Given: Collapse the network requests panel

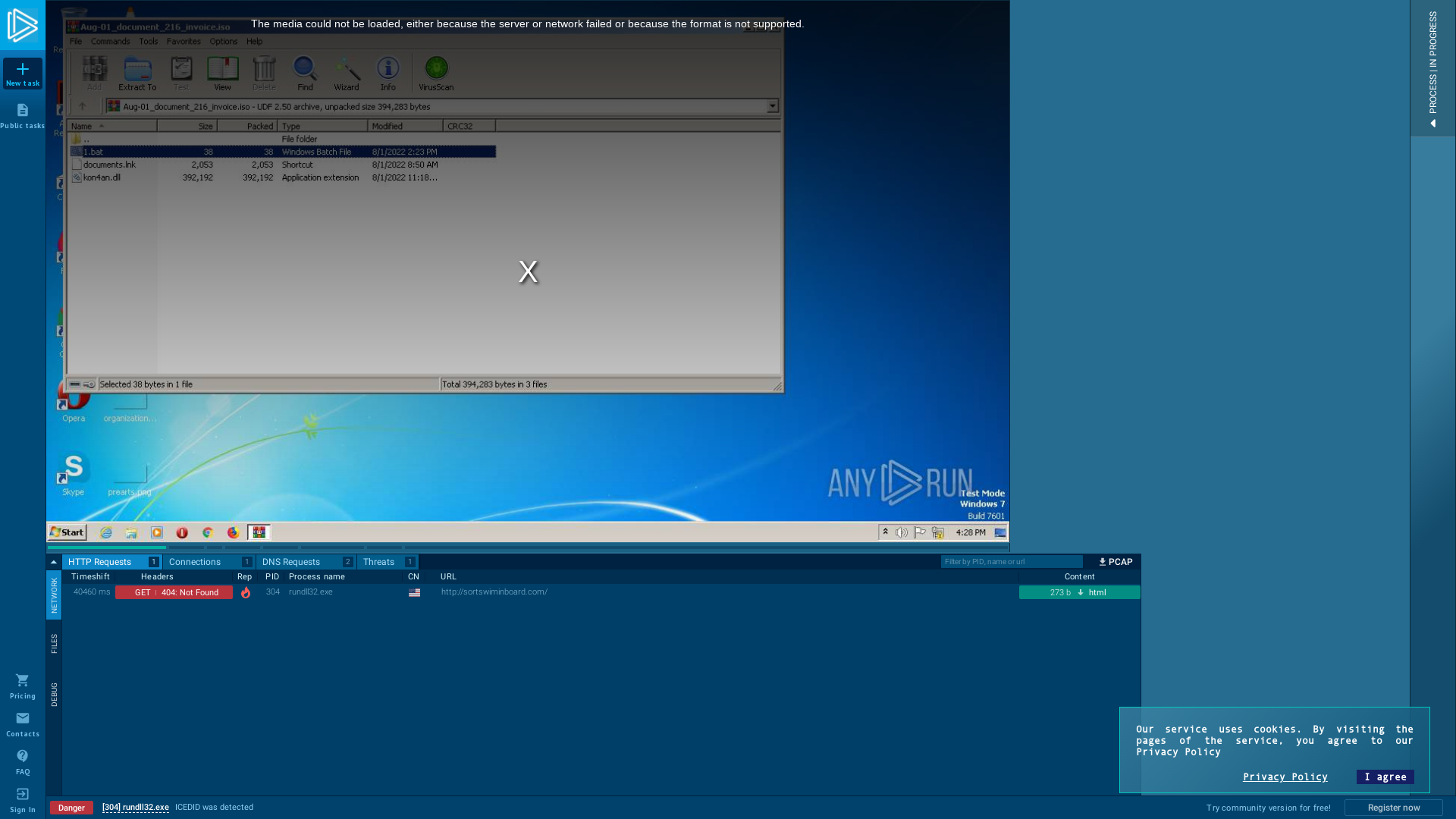Looking at the screenshot, I should point(53,562).
